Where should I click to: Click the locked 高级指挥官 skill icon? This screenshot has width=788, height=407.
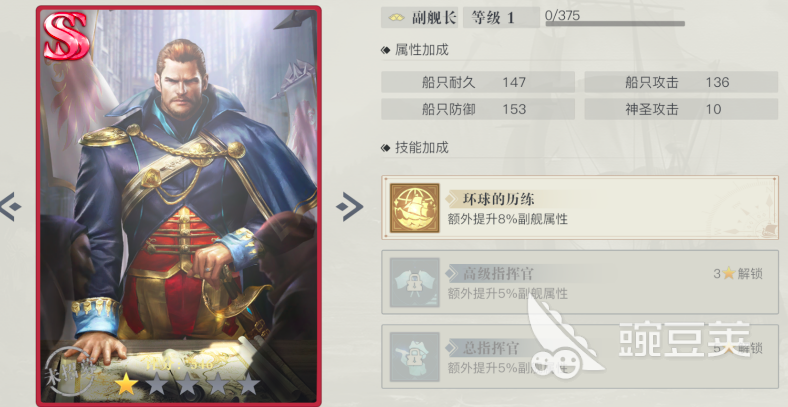pyautogui.click(x=415, y=282)
